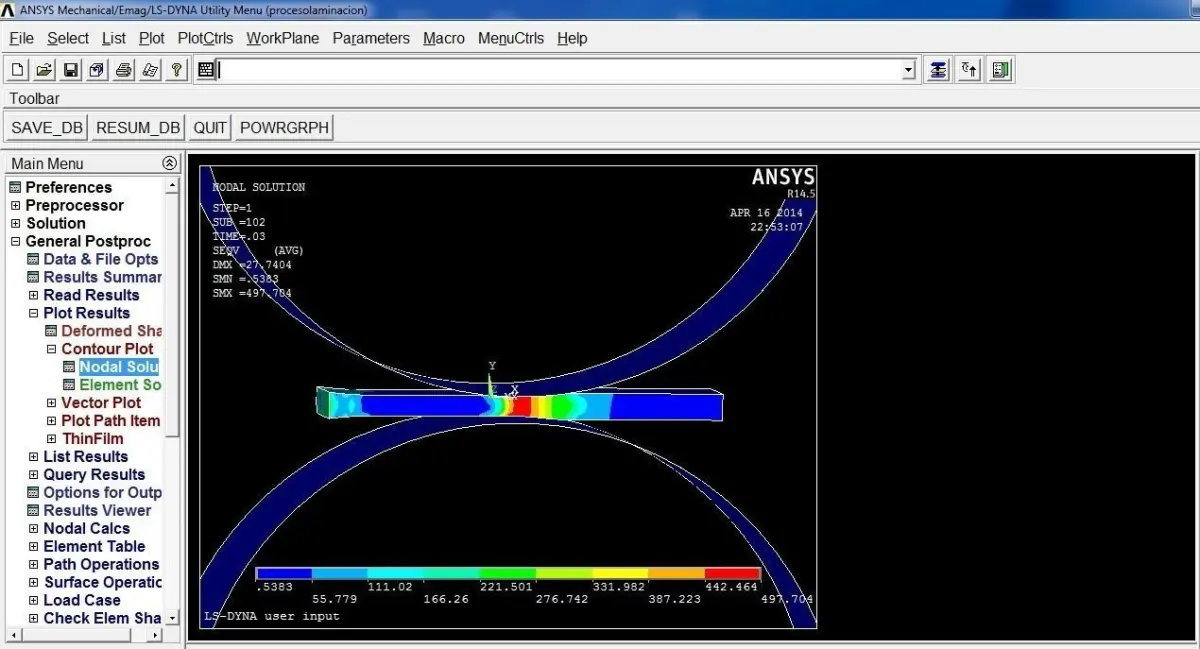Click the POWRGRPH toolbar button

(x=284, y=128)
